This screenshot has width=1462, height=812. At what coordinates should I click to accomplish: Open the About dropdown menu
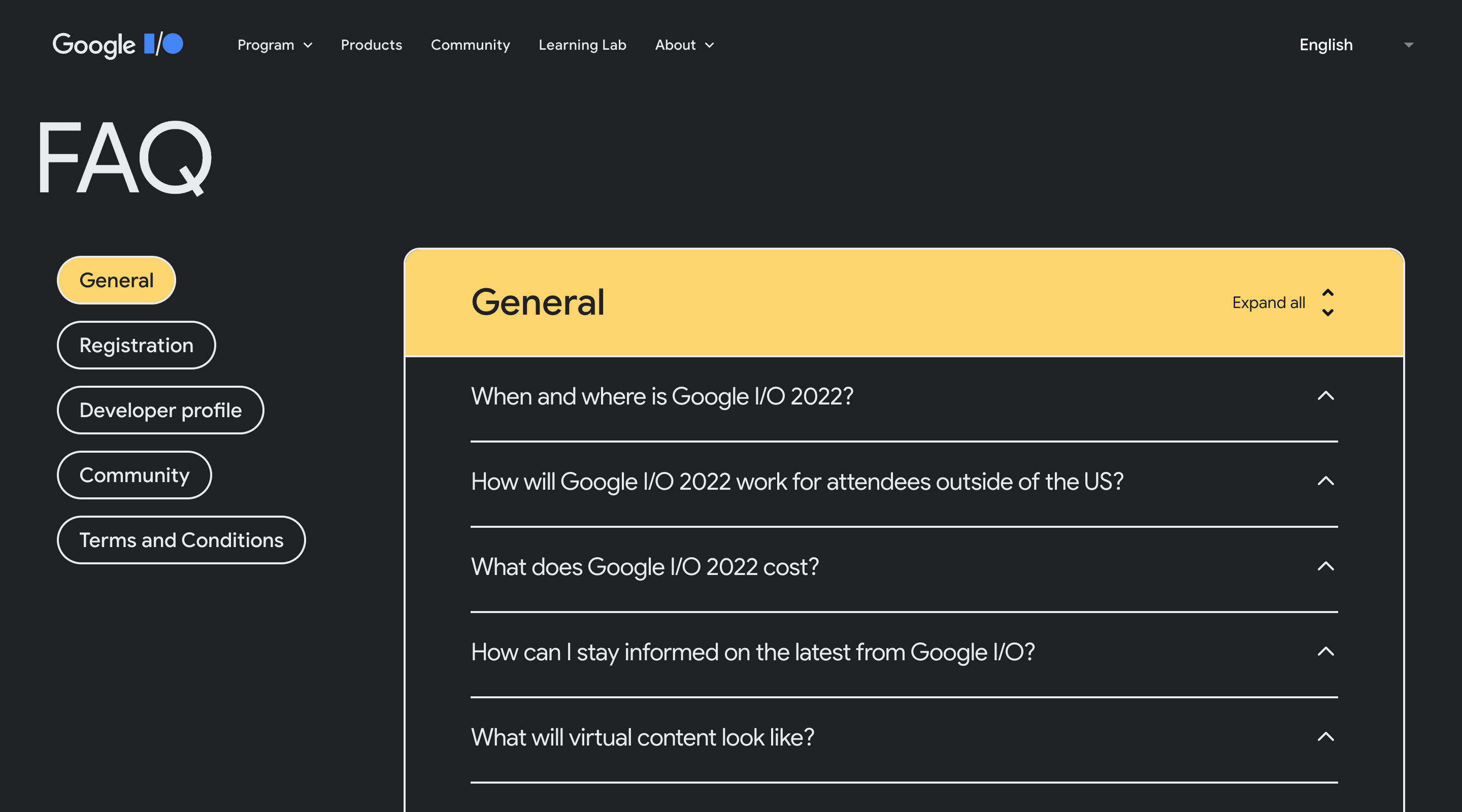(x=684, y=45)
